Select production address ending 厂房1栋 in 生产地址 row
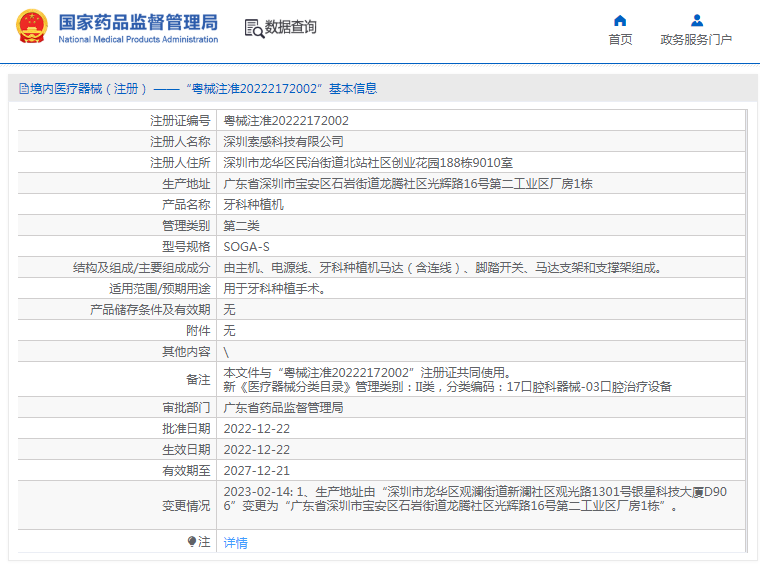760x568 pixels. tap(408, 184)
